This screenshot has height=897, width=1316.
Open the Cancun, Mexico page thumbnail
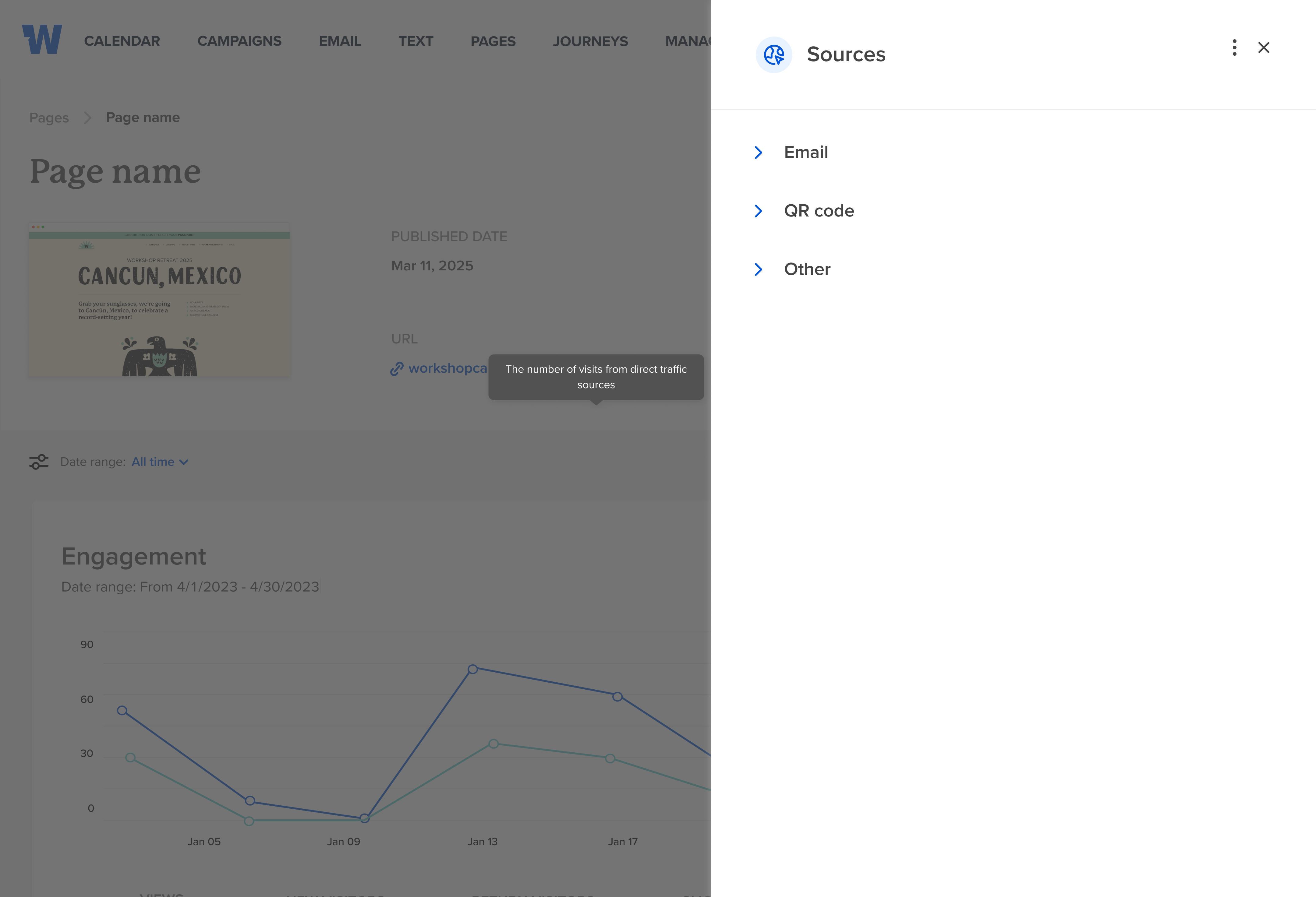[x=160, y=299]
